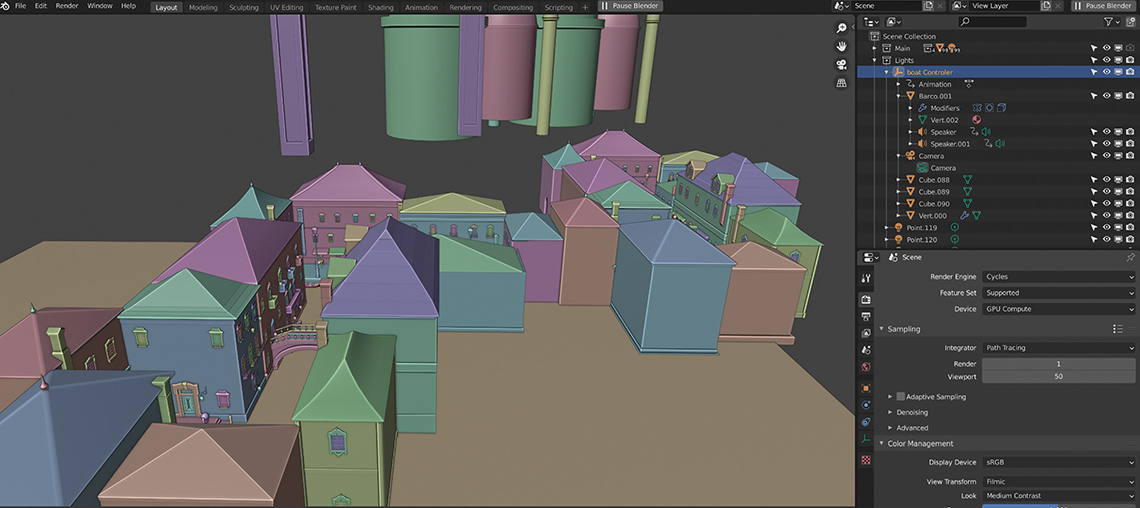Open the Render menu
Image resolution: width=1140 pixels, height=508 pixels.
click(x=67, y=6)
